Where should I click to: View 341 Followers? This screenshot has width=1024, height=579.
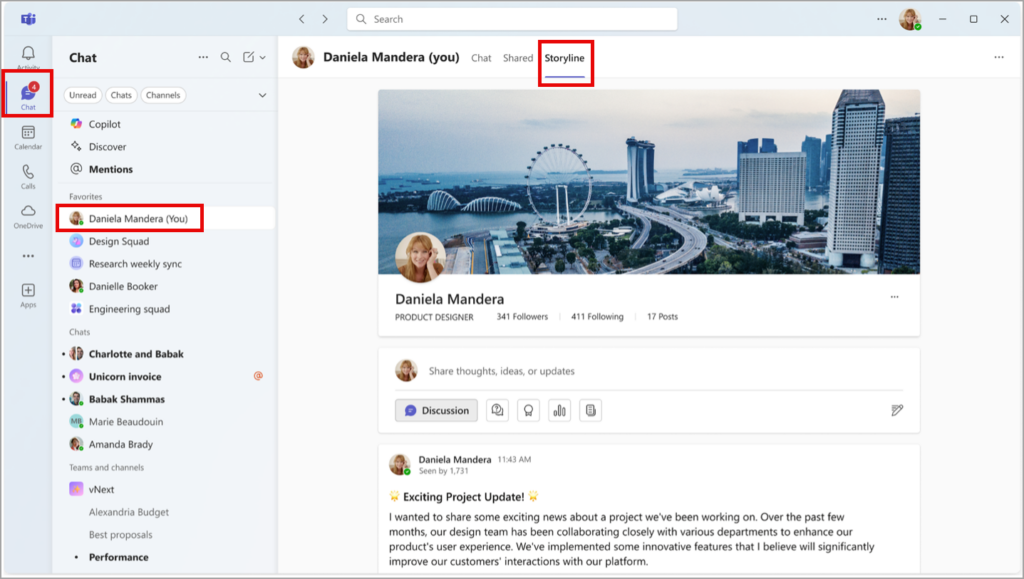pyautogui.click(x=522, y=317)
